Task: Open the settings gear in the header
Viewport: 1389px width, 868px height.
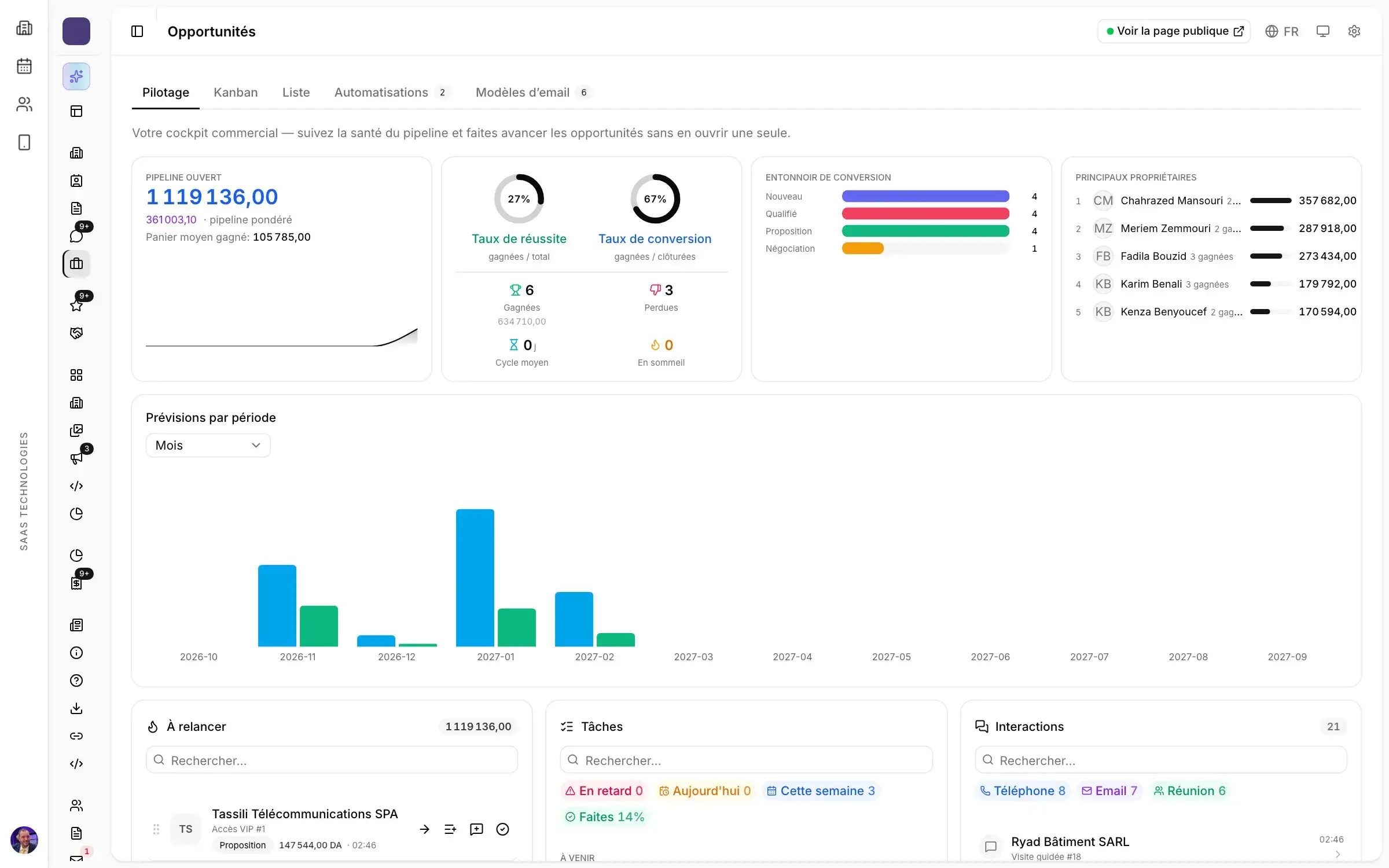Action: pos(1354,31)
